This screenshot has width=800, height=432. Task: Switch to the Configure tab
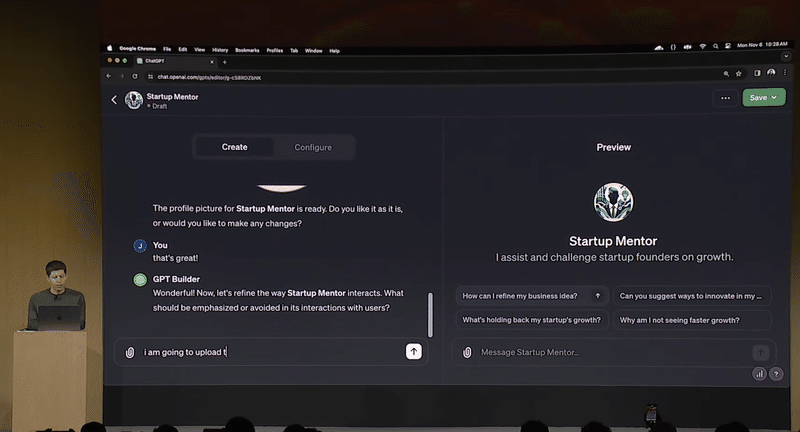pyautogui.click(x=313, y=147)
